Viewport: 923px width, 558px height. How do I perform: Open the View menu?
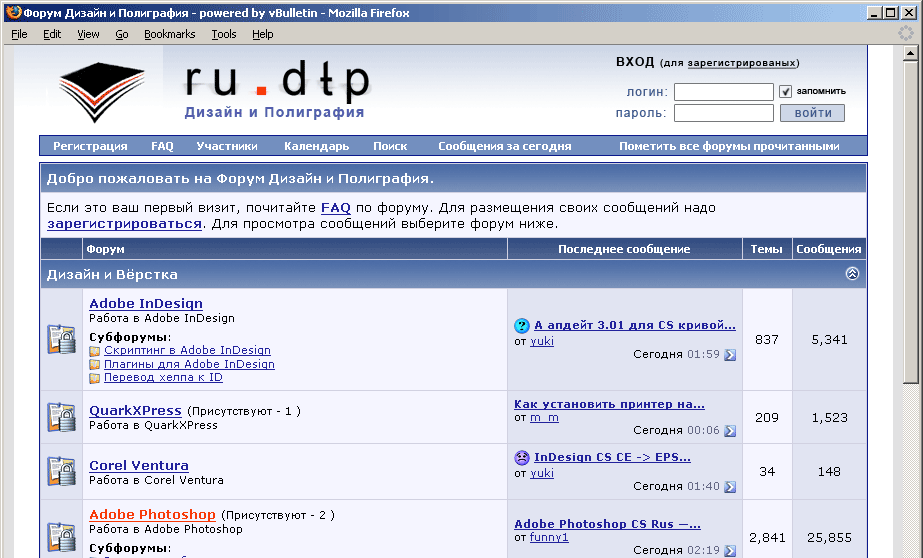click(88, 34)
